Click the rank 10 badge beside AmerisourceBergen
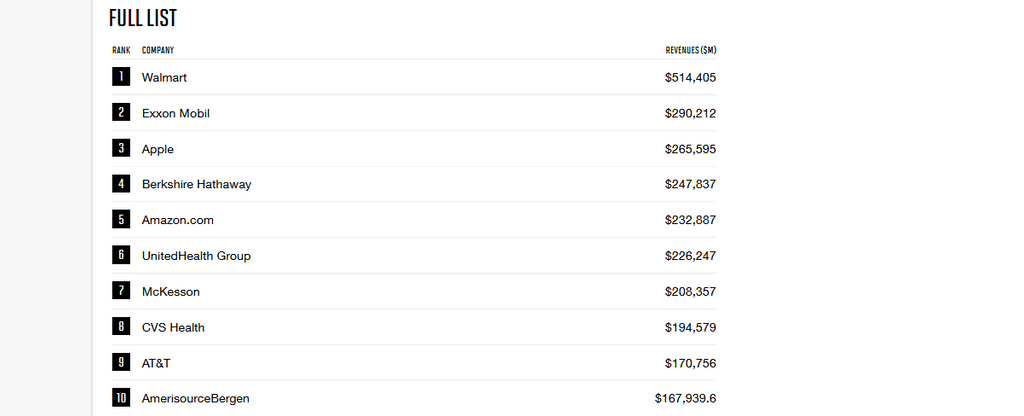This screenshot has height=416, width=1024. (121, 398)
